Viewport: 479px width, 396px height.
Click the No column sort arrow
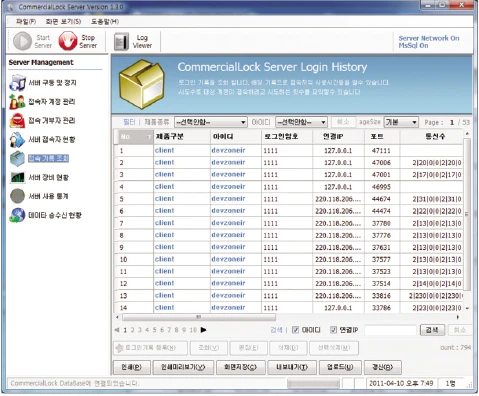(x=149, y=137)
